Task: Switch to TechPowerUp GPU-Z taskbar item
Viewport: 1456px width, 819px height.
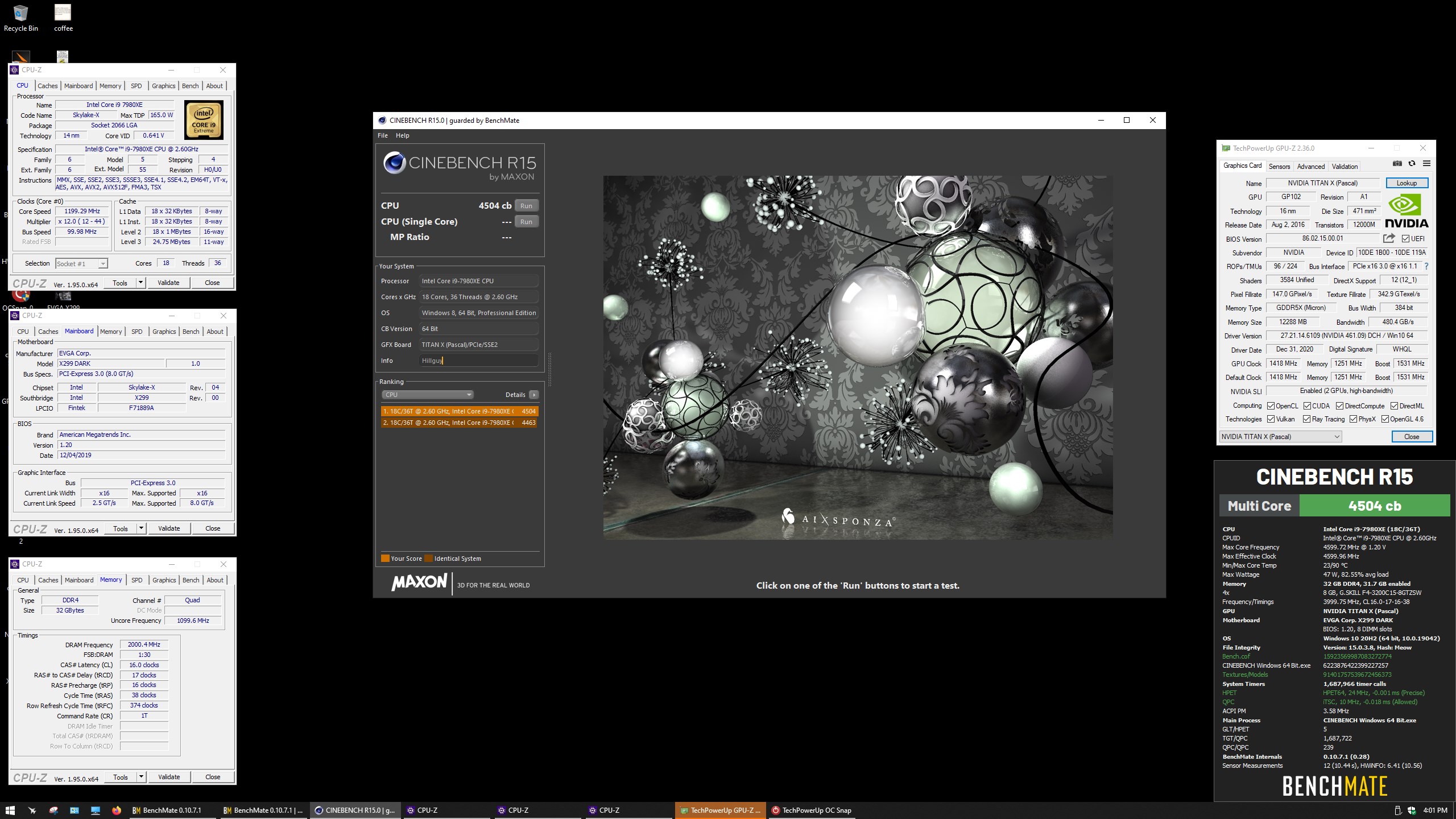Action: pos(720,810)
